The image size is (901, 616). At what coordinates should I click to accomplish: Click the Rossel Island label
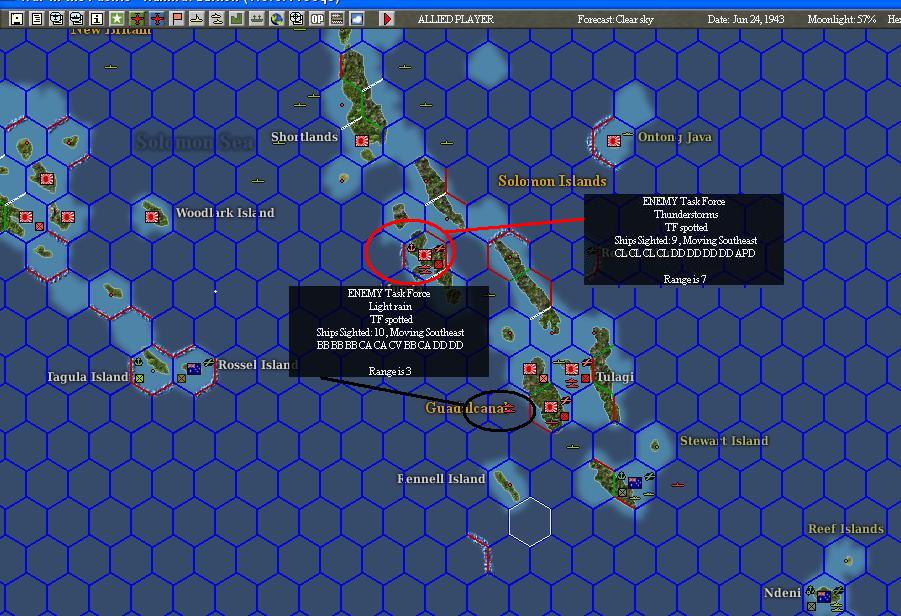(x=258, y=365)
